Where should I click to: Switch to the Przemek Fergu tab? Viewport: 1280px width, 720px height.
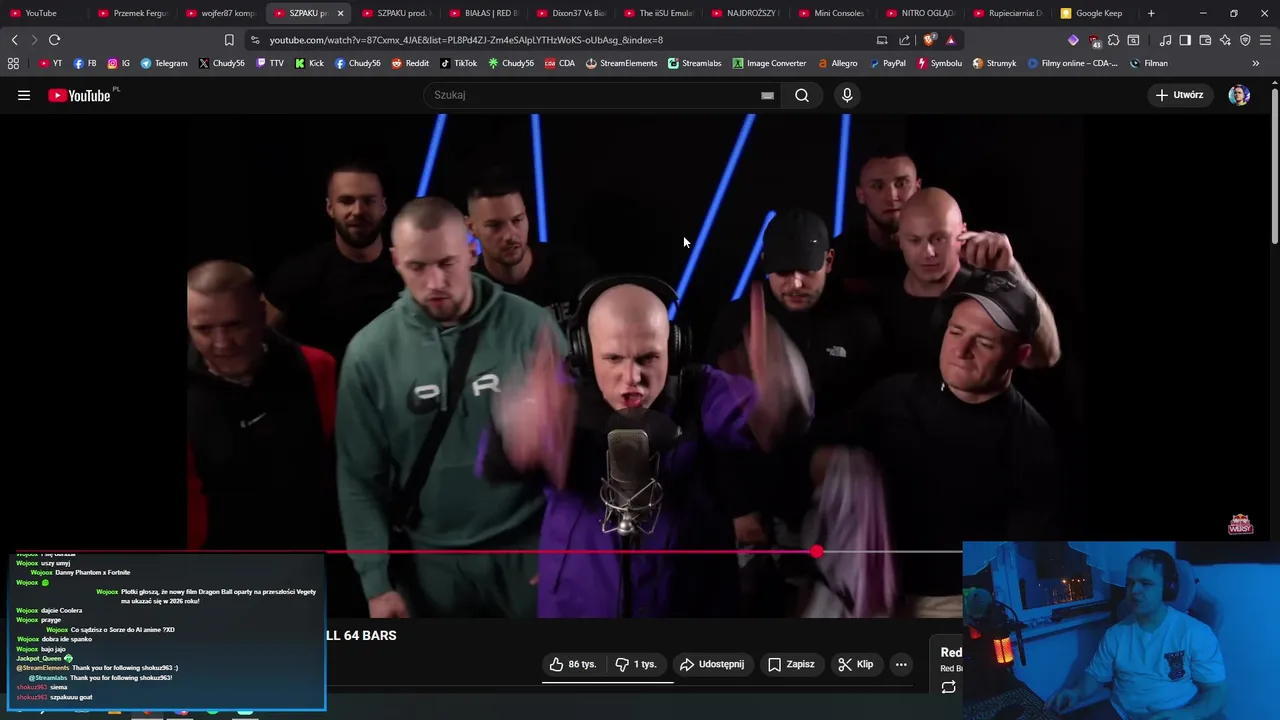click(x=133, y=13)
